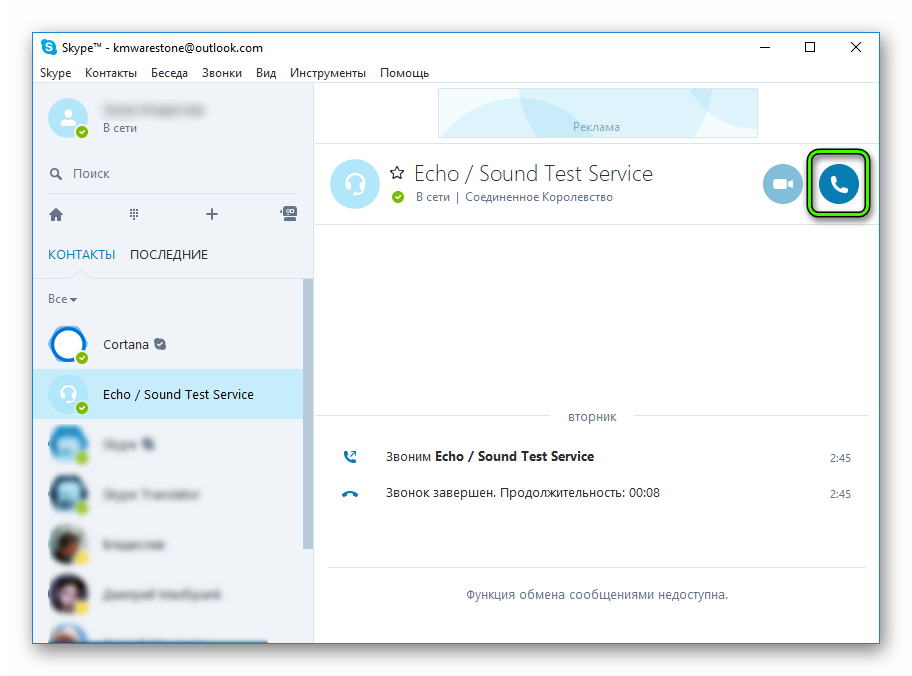
Task: Open the dial pad icon
Action: point(134,214)
